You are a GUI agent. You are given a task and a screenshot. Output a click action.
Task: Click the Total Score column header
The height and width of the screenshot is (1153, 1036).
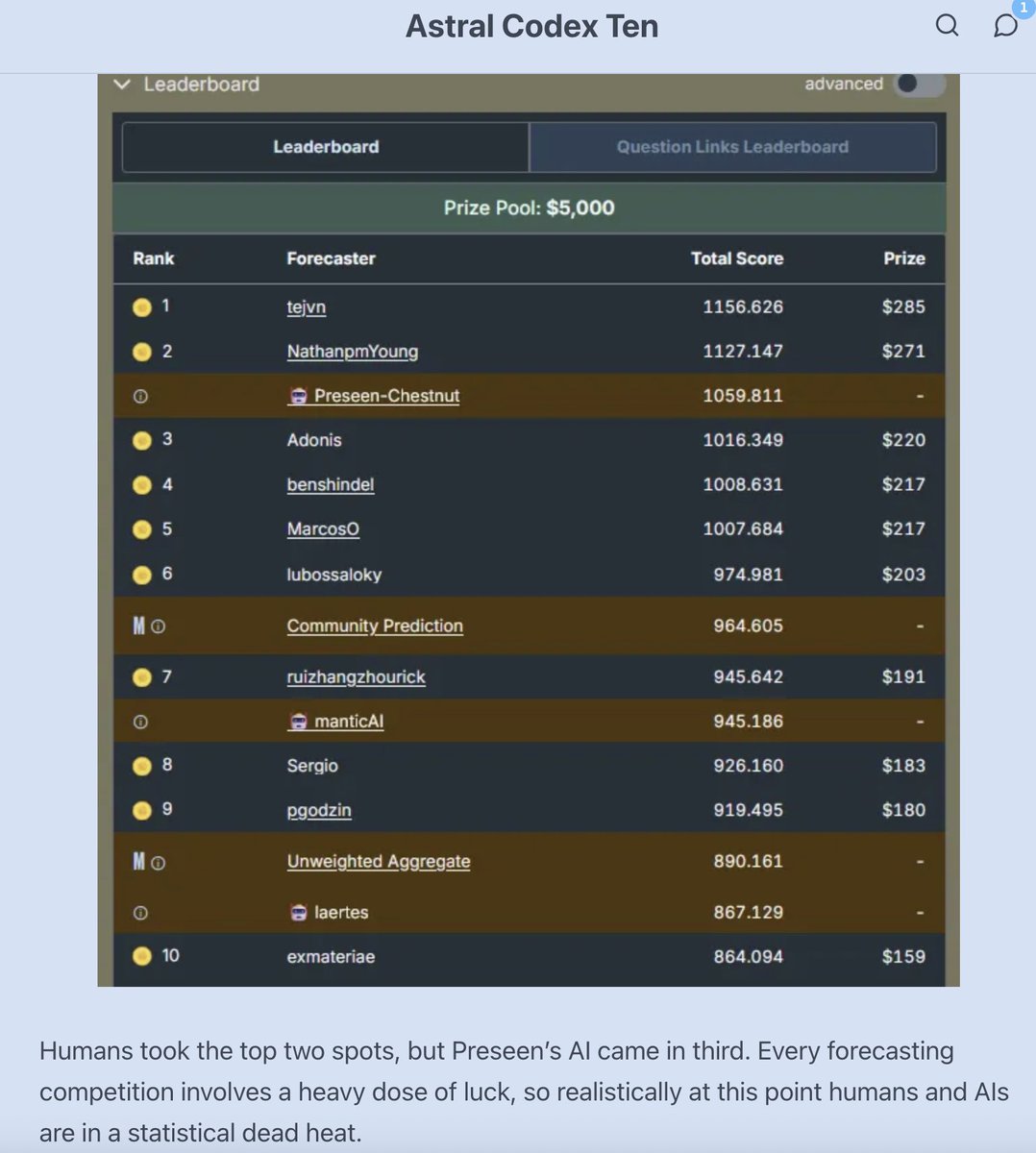(x=737, y=258)
